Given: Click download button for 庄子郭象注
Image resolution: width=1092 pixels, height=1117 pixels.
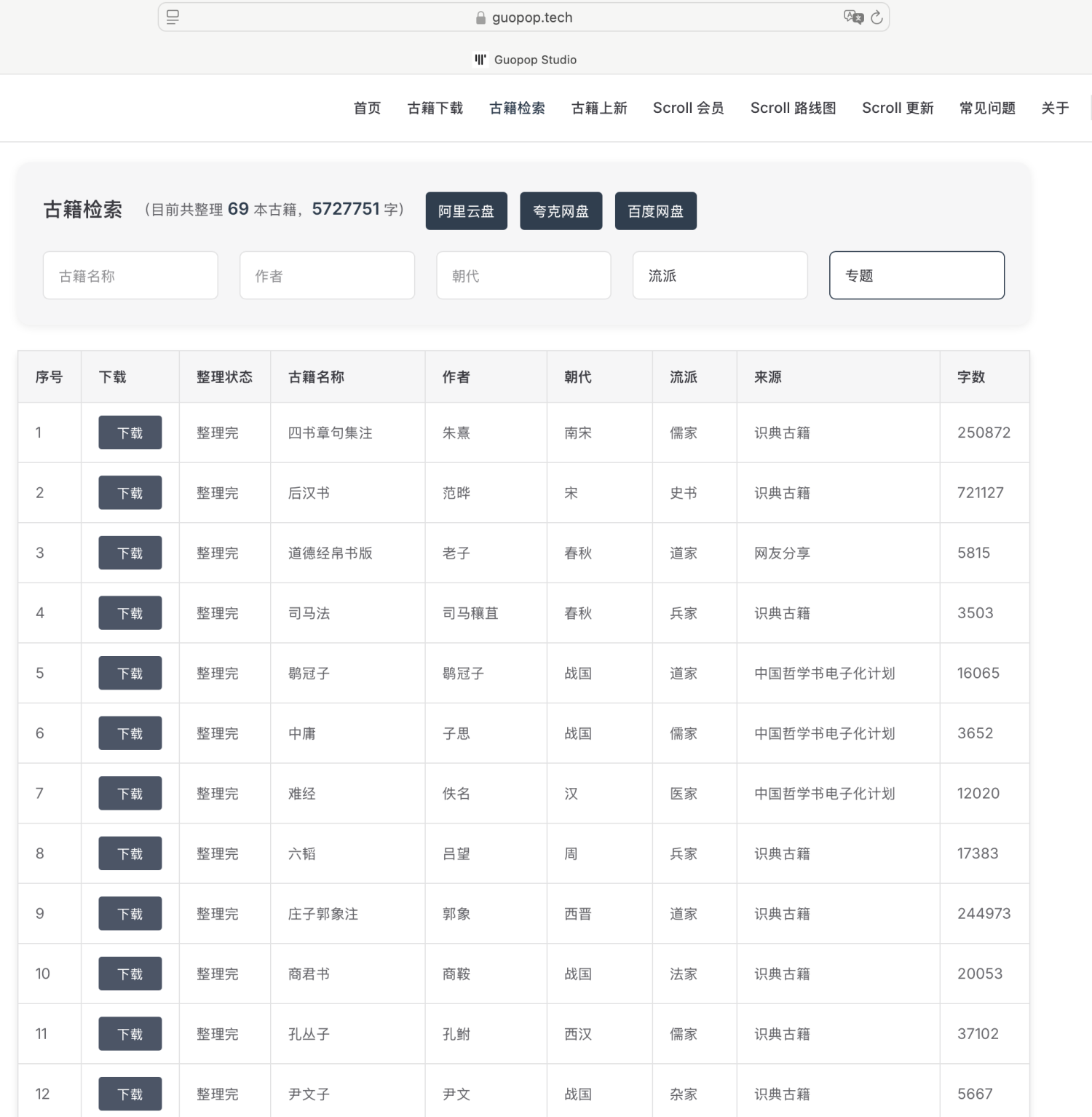Looking at the screenshot, I should (130, 914).
